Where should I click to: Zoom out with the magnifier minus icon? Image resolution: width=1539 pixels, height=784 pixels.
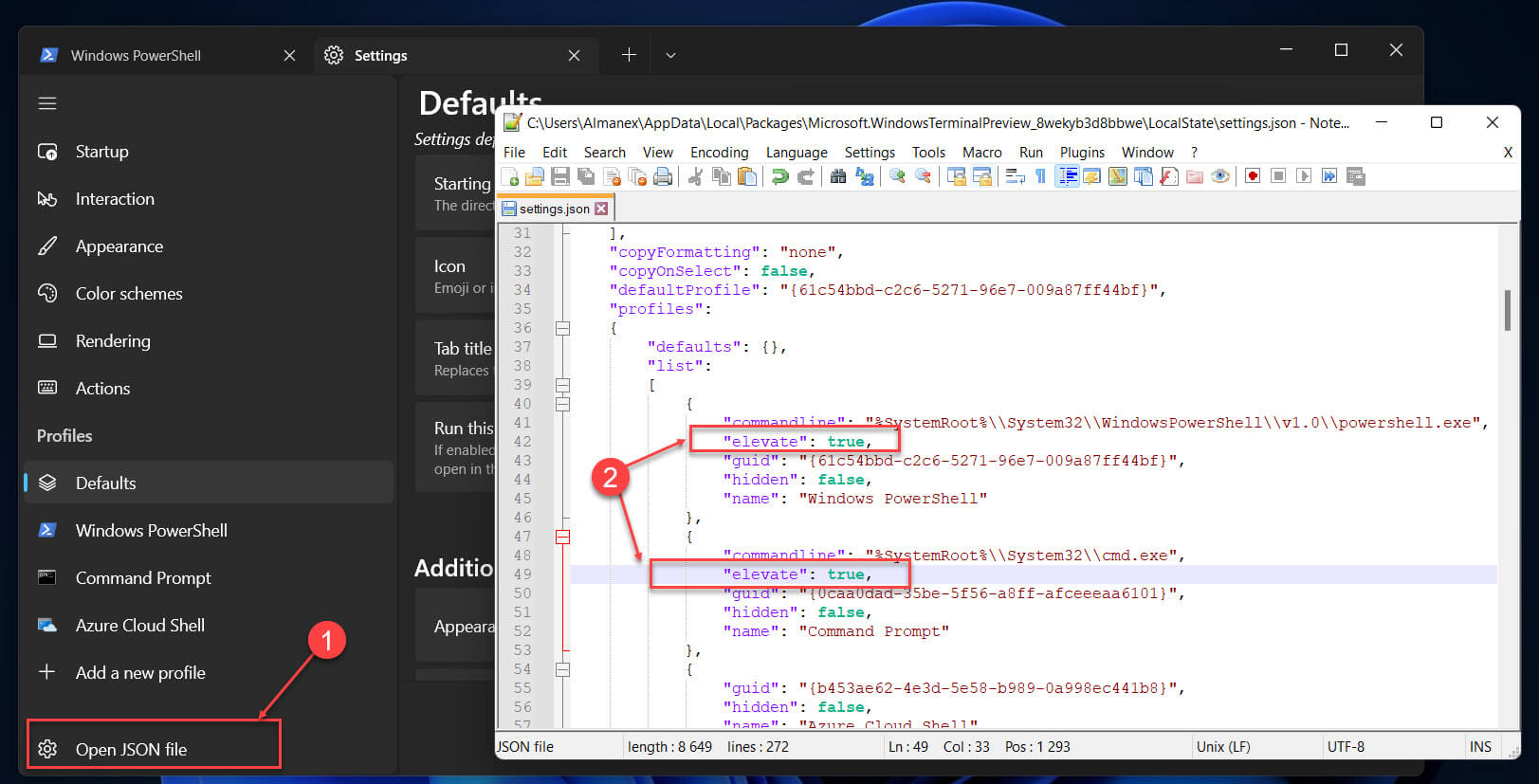point(923,176)
